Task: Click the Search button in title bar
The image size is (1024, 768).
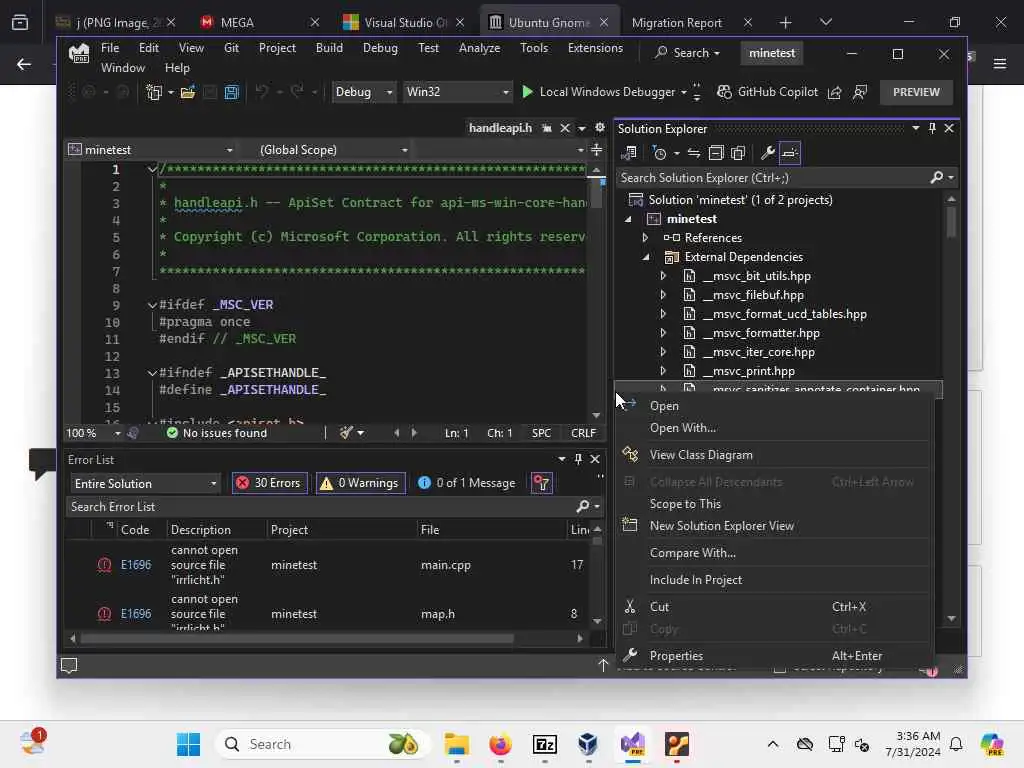Action: pyautogui.click(x=687, y=53)
